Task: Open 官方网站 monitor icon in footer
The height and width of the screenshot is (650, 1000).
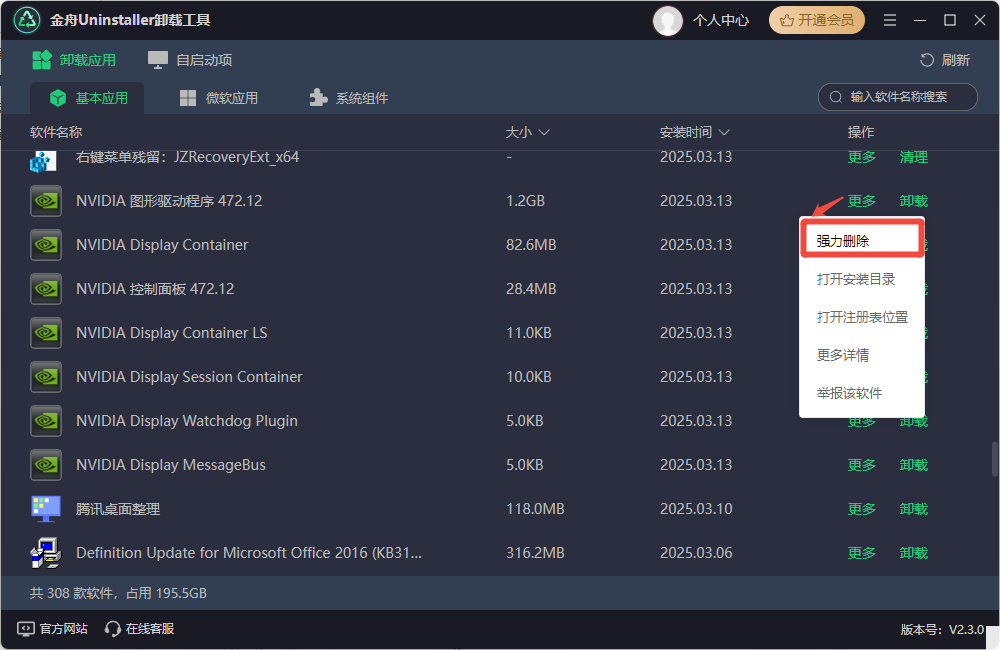Action: tap(26, 629)
